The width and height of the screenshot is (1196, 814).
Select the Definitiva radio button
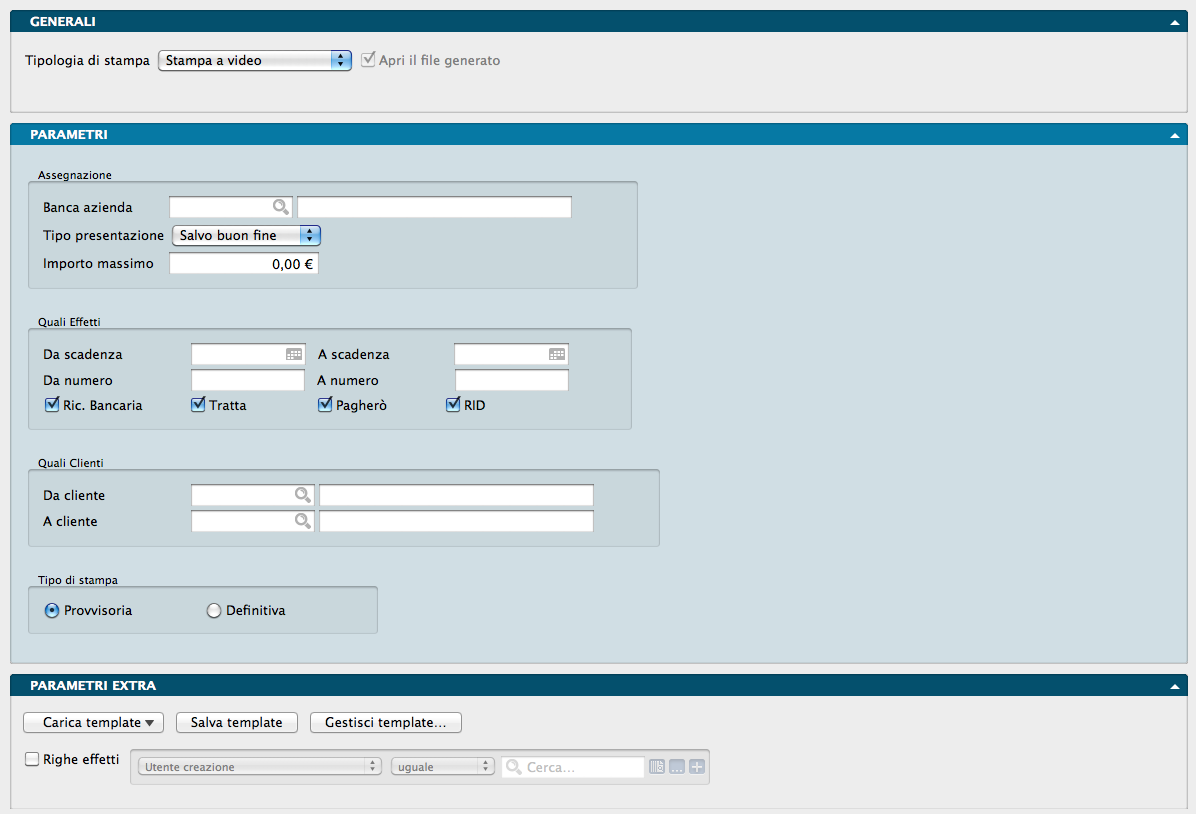213,611
